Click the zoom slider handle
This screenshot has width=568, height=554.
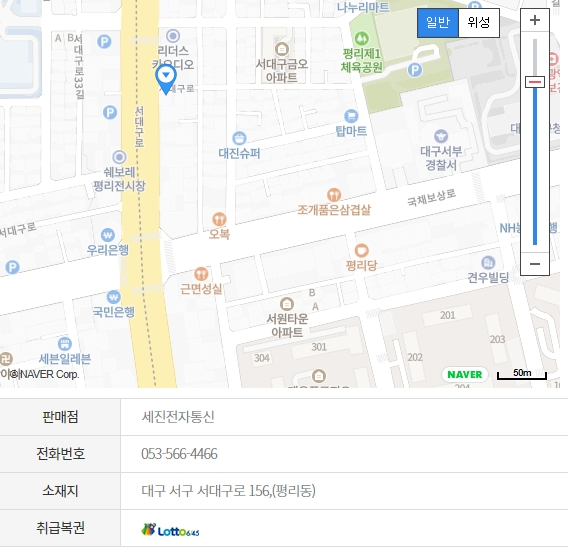(x=535, y=82)
